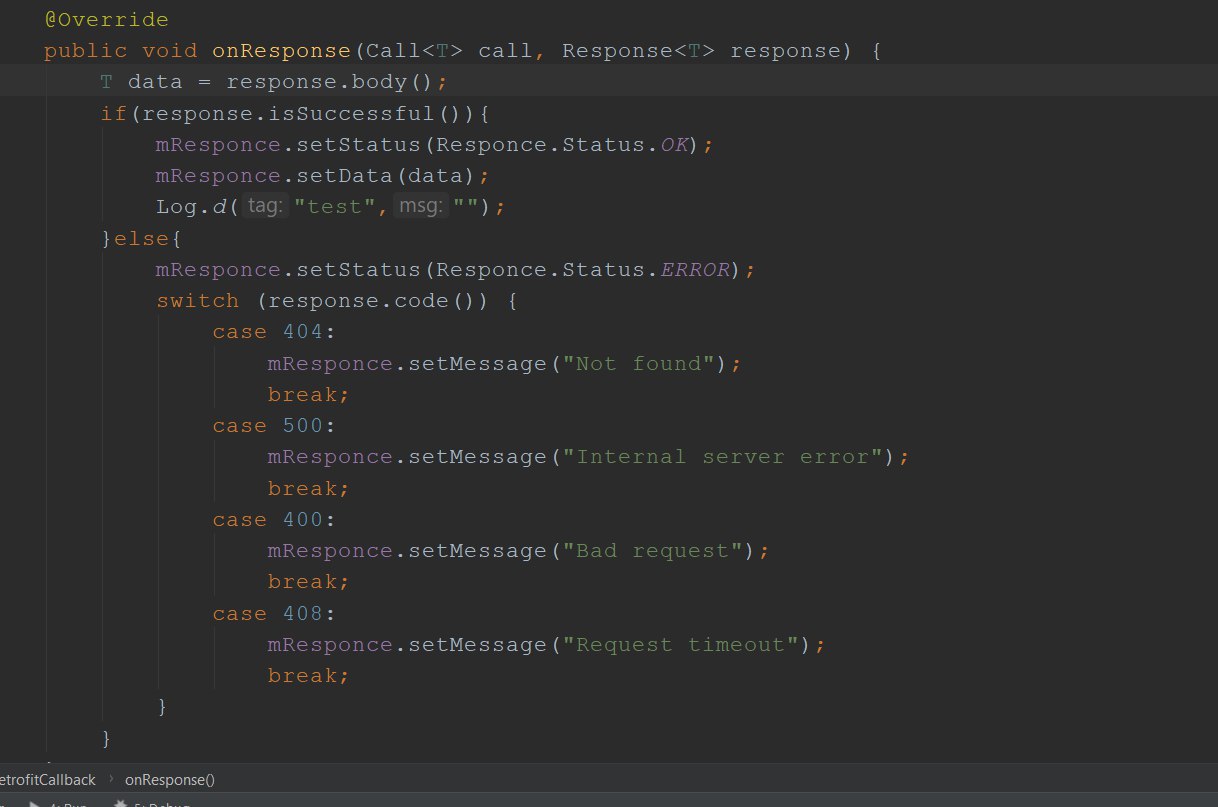
Task: Open the Run tool window icon
Action: coord(34,803)
